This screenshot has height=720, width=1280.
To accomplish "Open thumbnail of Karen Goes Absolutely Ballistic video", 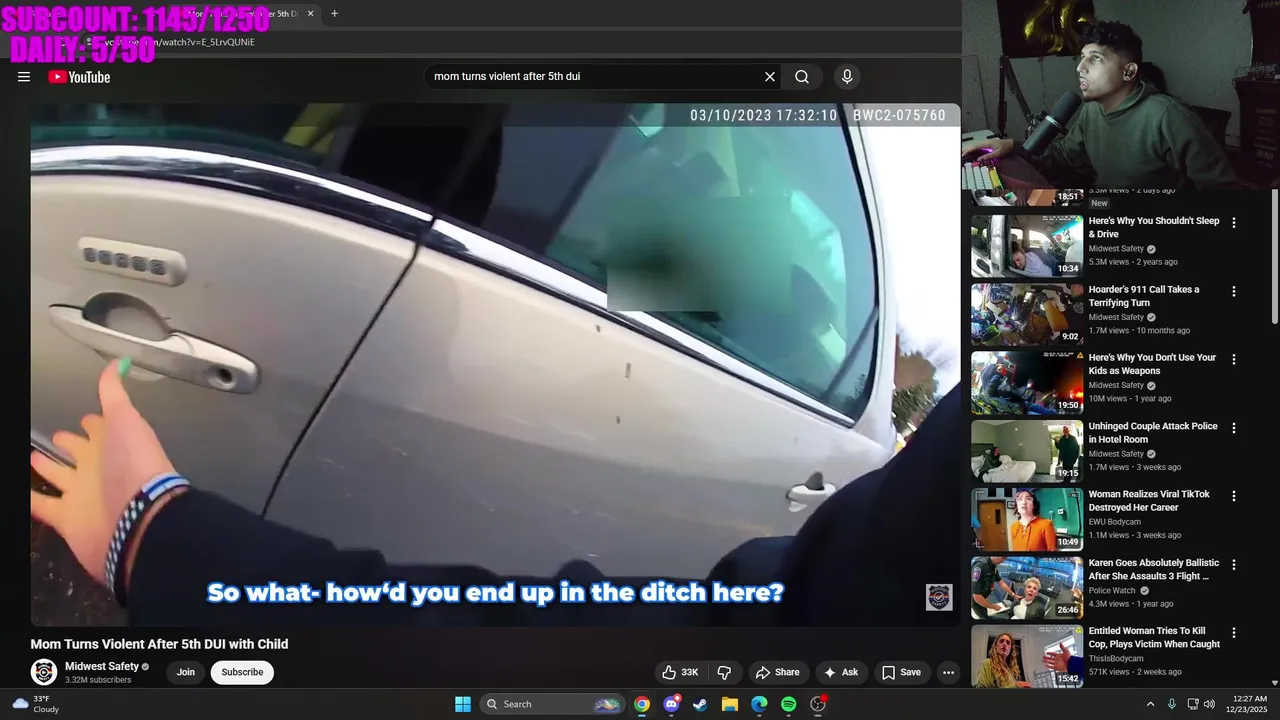I will click(x=1027, y=587).
